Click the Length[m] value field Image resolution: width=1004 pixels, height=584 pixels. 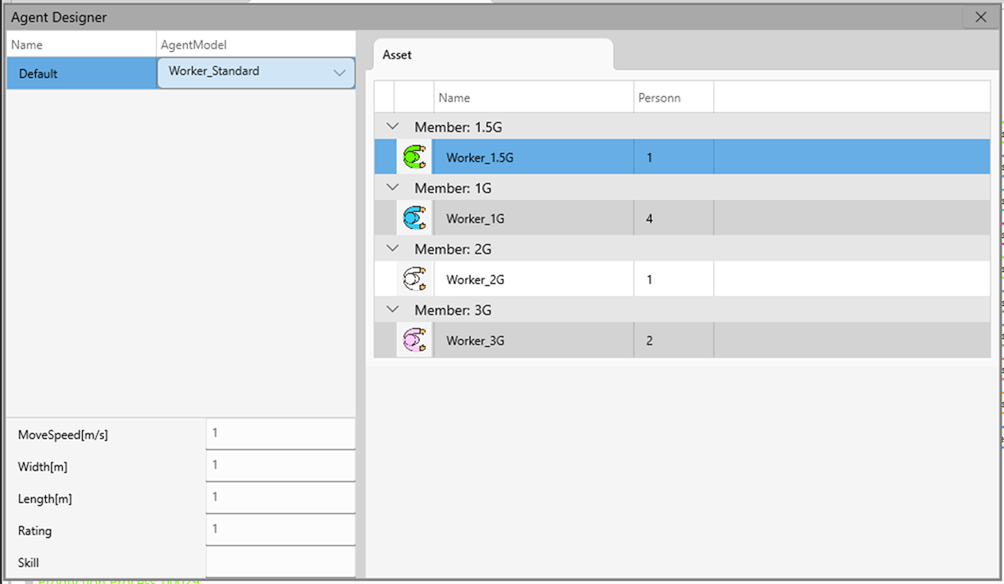[x=280, y=498]
